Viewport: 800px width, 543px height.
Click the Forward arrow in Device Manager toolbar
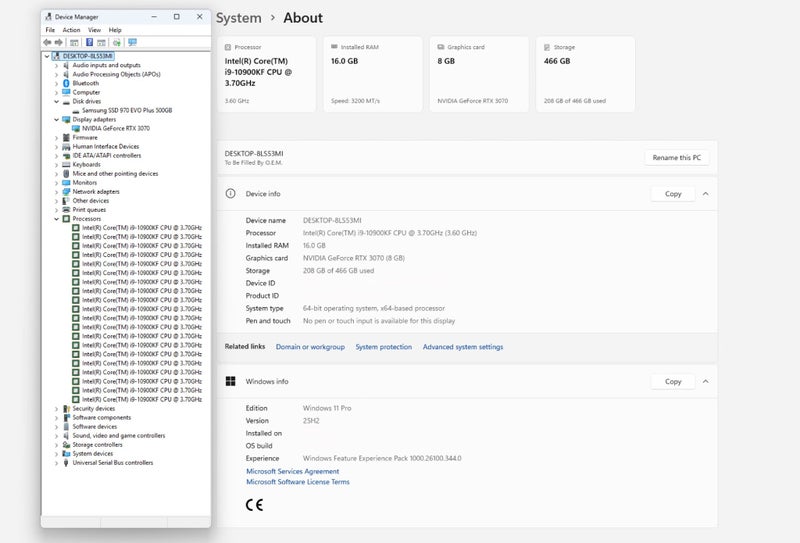59,42
